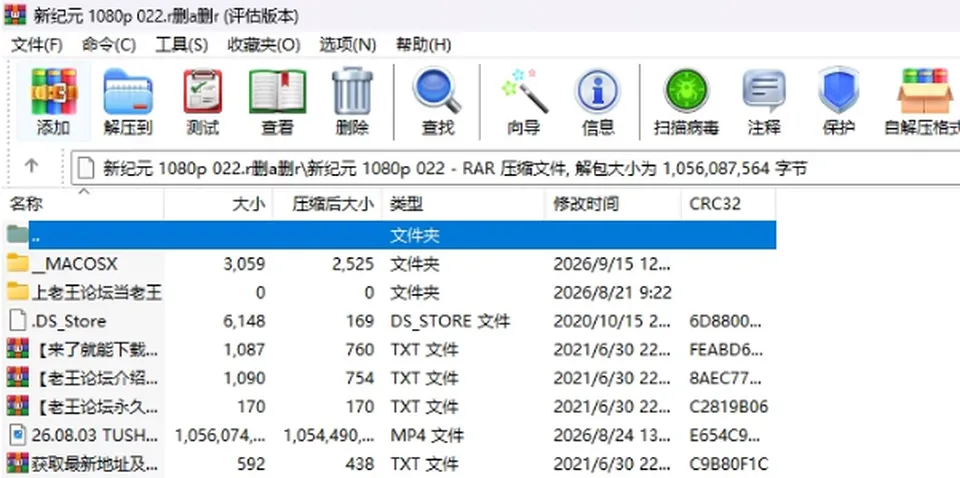Create self-extracting archive (自解压格式) icon
Viewport: 960px width, 478px height.
pyautogui.click(x=925, y=92)
